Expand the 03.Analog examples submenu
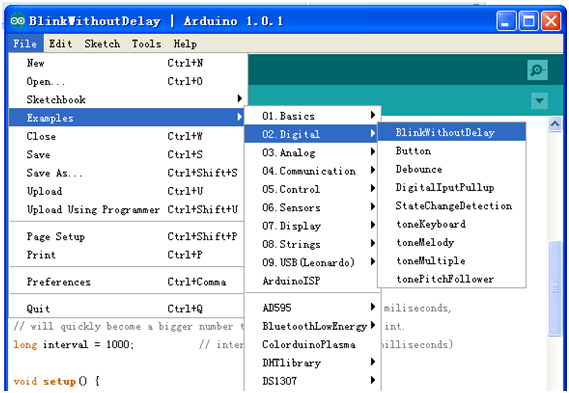Screen dimensions: 569x393 coord(312,152)
